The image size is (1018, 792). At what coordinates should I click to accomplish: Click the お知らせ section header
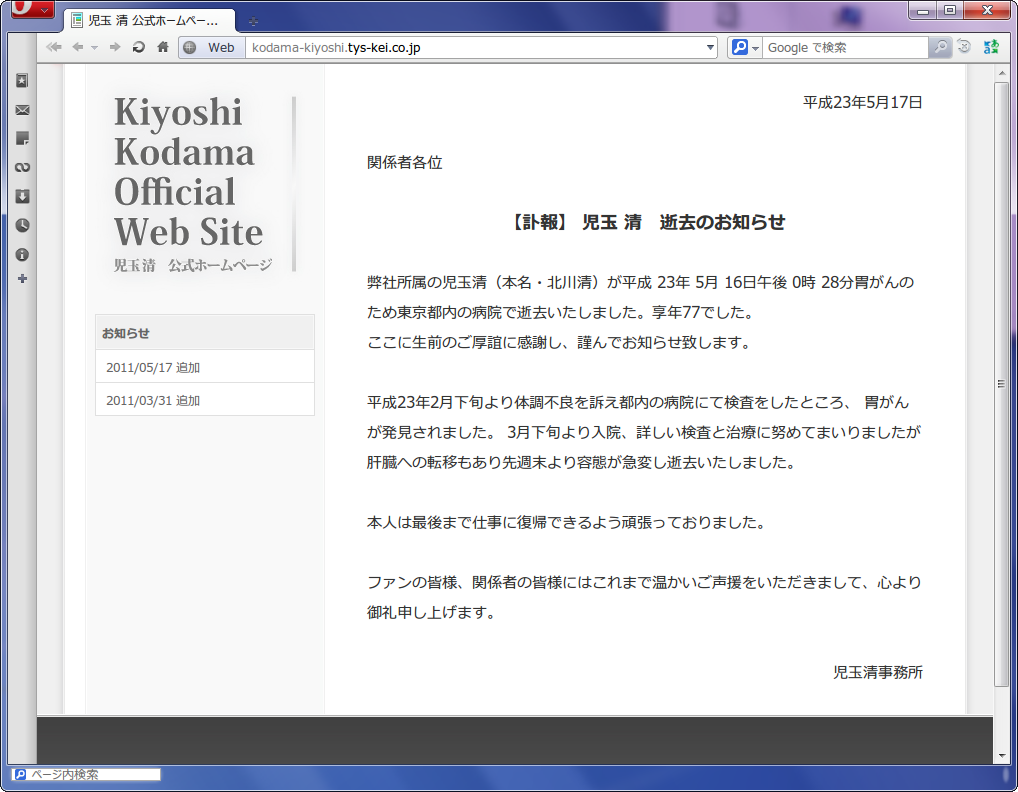(205, 333)
